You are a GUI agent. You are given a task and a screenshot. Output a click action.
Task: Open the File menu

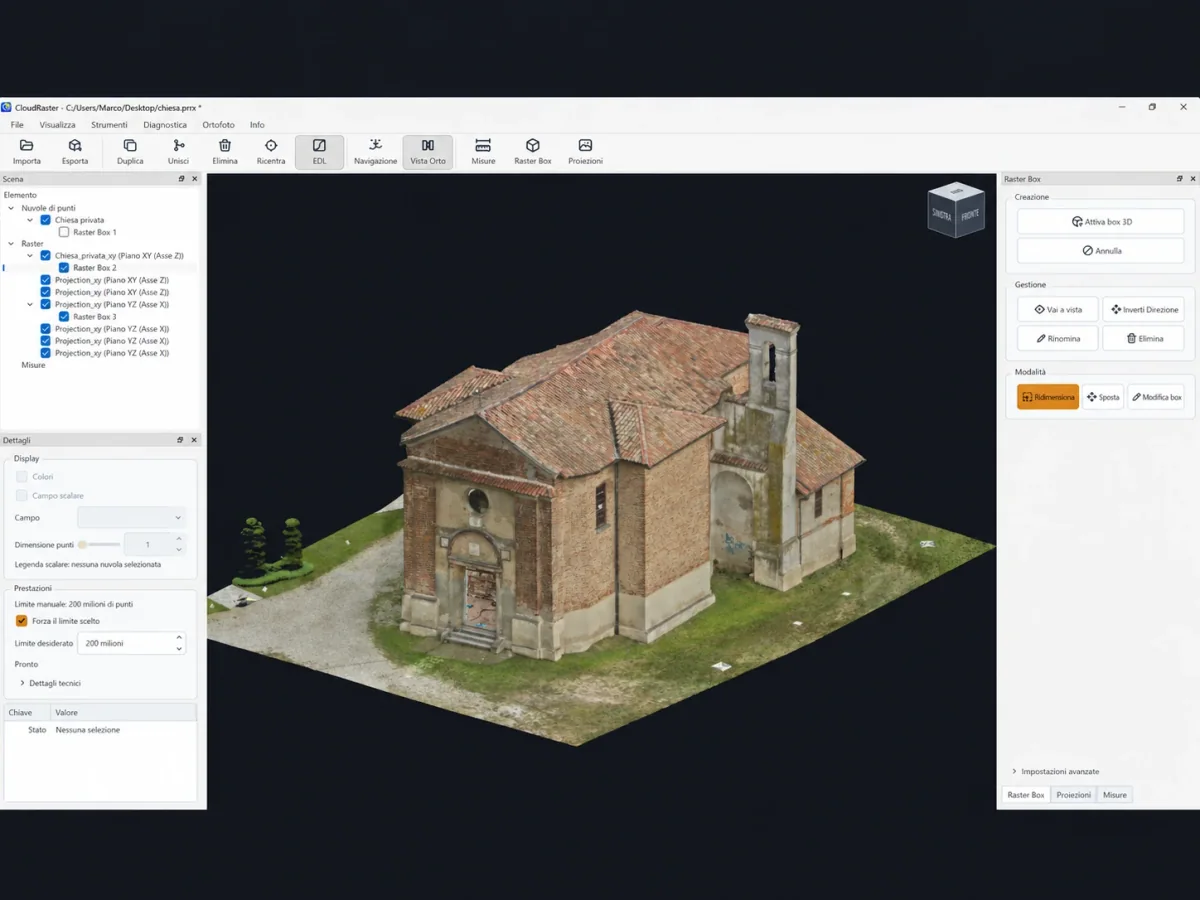(x=17, y=125)
